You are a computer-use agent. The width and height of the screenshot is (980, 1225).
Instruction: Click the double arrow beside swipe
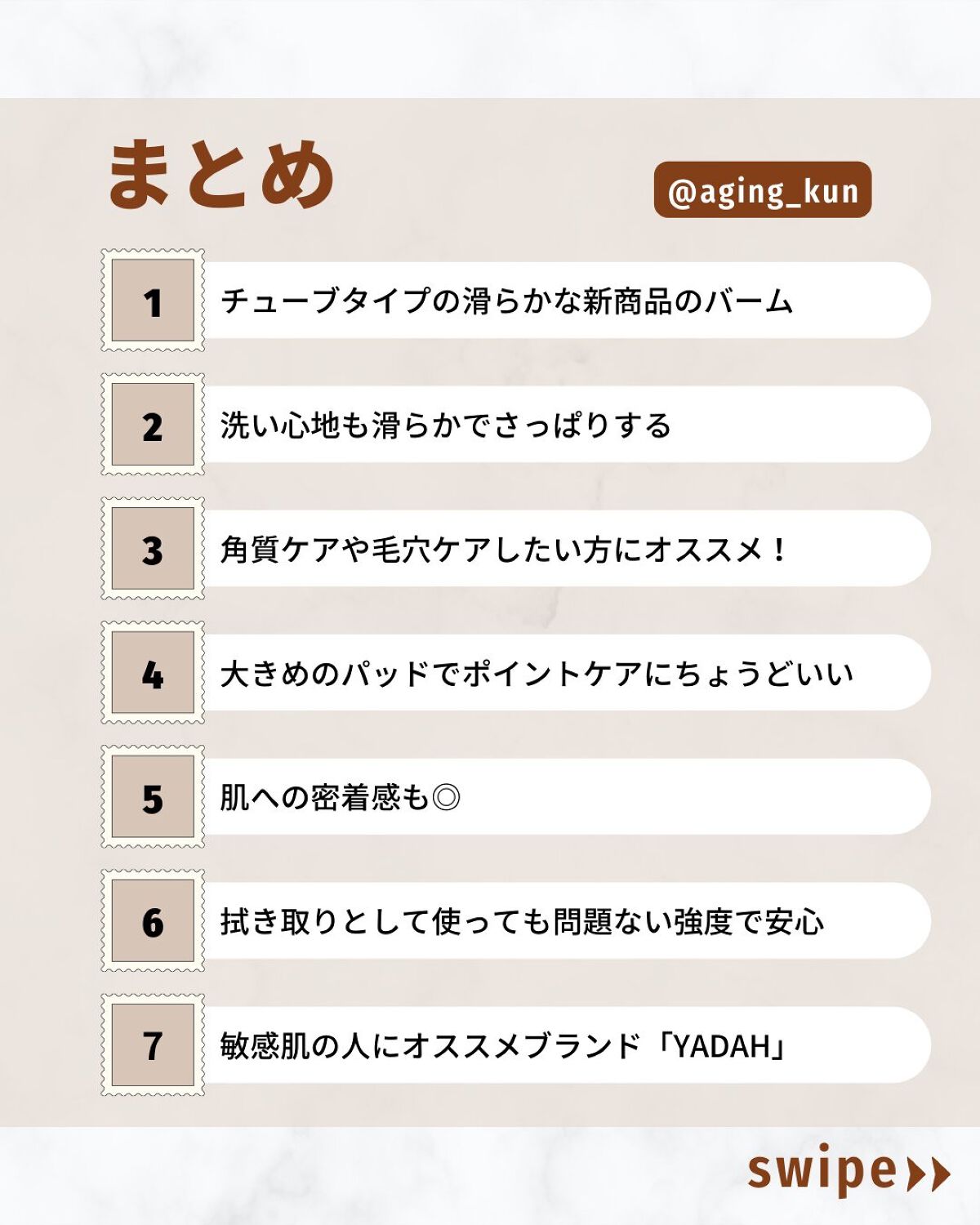pyautogui.click(x=929, y=1174)
